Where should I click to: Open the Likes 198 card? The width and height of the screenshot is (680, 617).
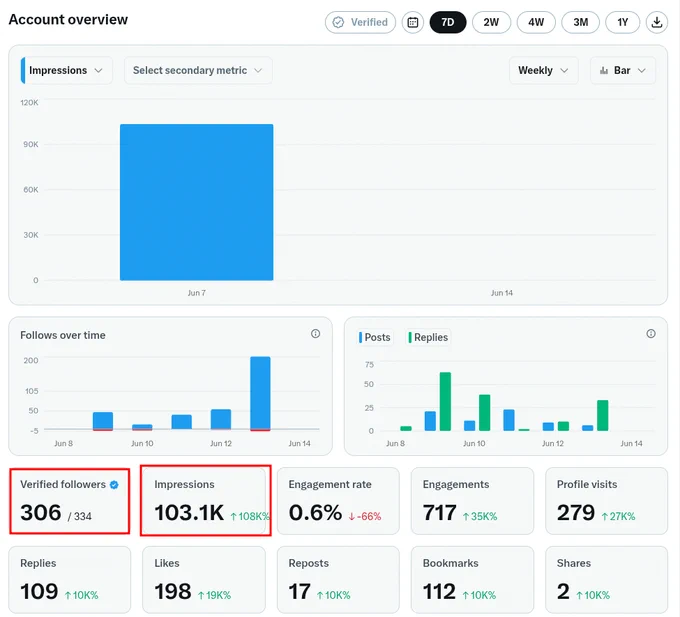pos(204,580)
